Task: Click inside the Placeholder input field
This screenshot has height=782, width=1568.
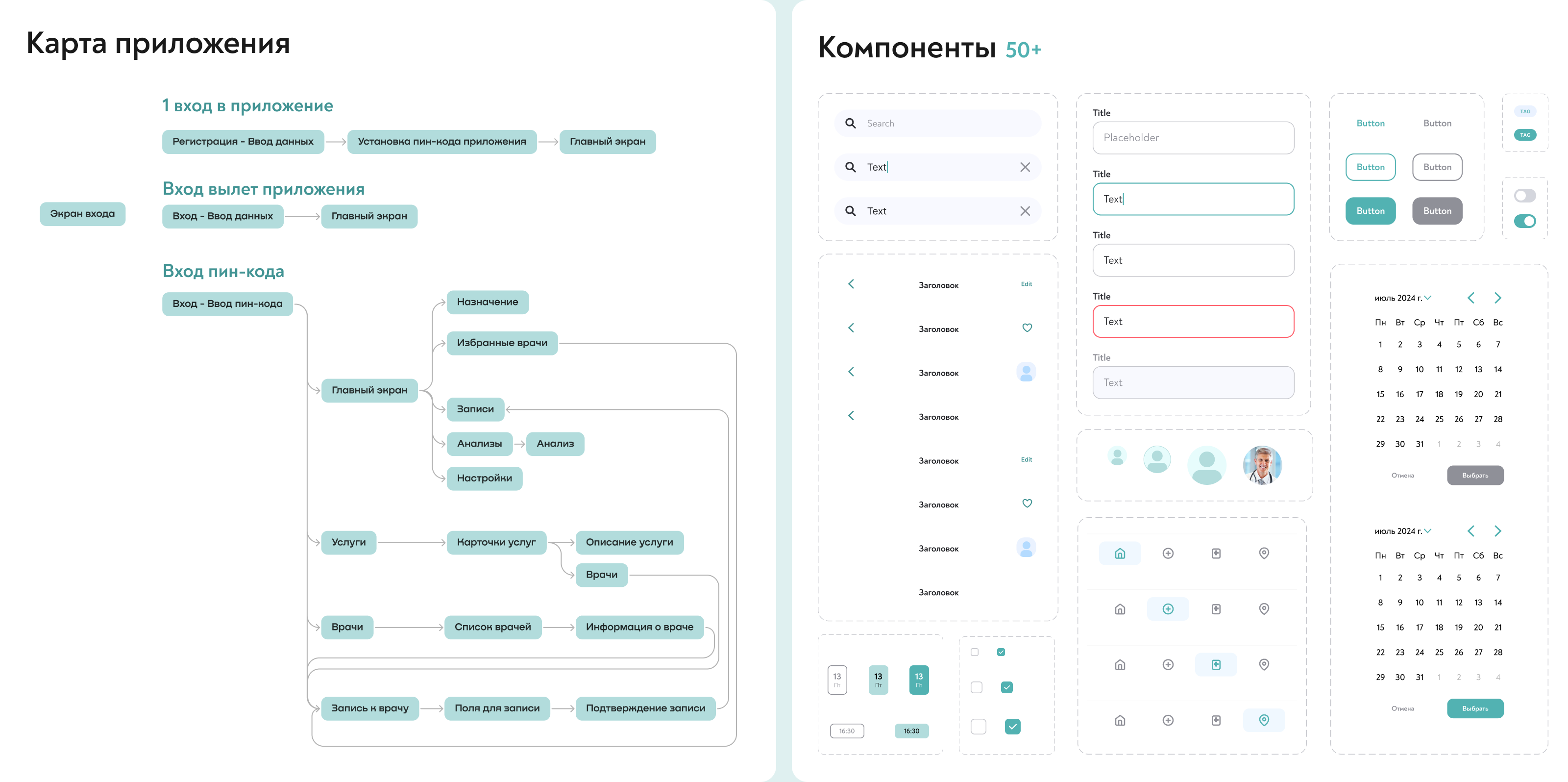Action: 1193,138
